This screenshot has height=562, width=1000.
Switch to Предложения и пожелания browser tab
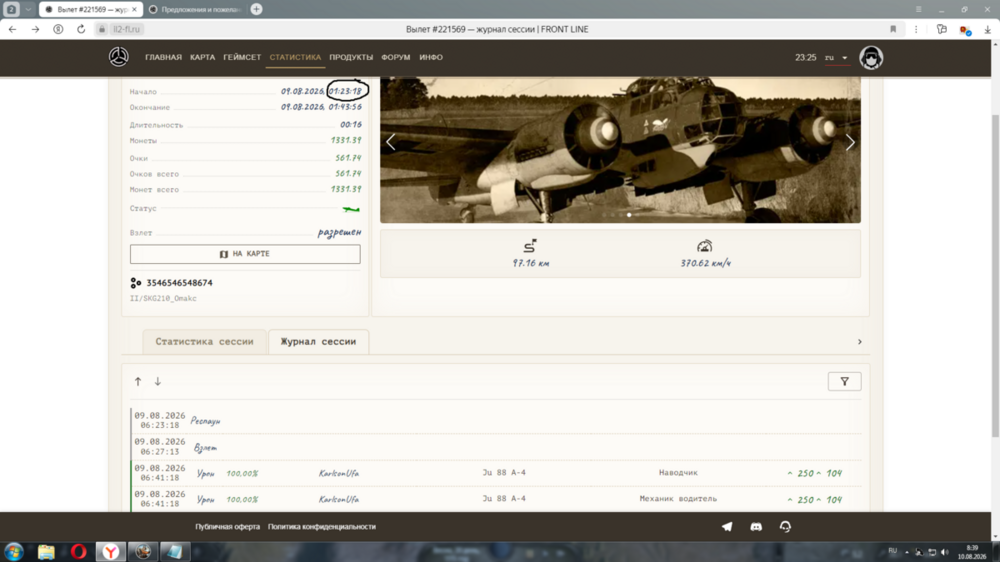(x=195, y=10)
